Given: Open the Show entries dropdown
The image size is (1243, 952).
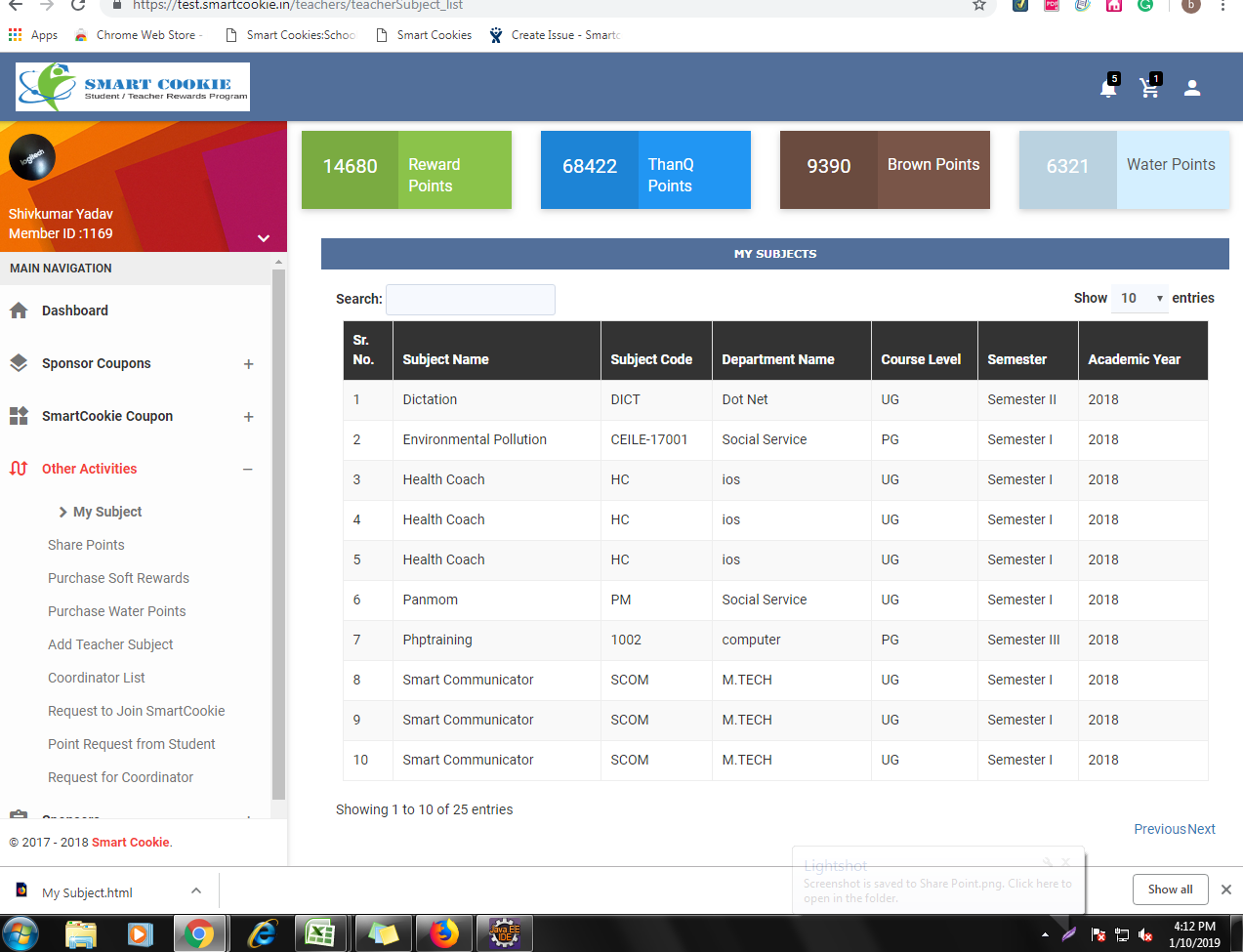Looking at the screenshot, I should coord(1139,299).
